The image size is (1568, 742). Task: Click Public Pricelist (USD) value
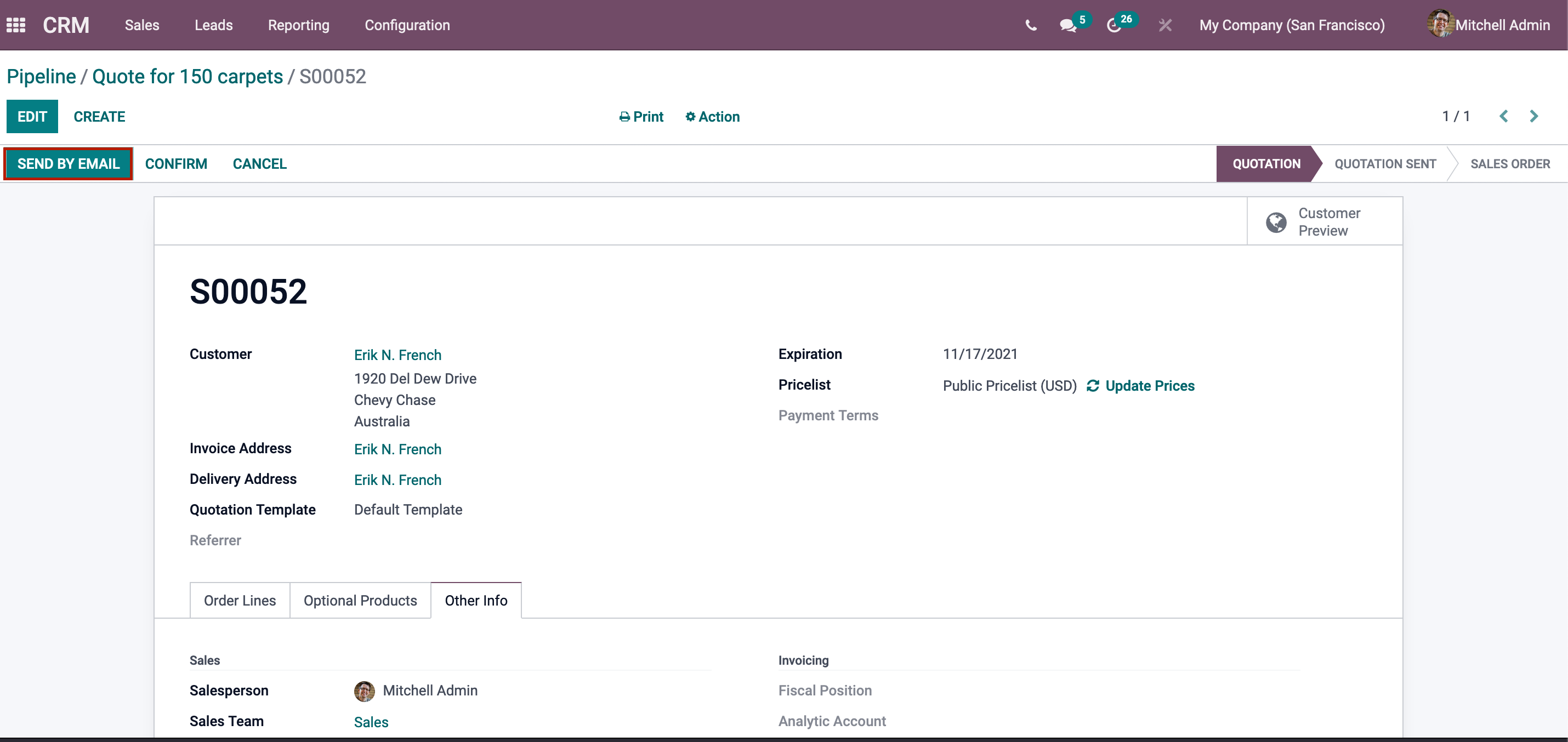point(1010,386)
